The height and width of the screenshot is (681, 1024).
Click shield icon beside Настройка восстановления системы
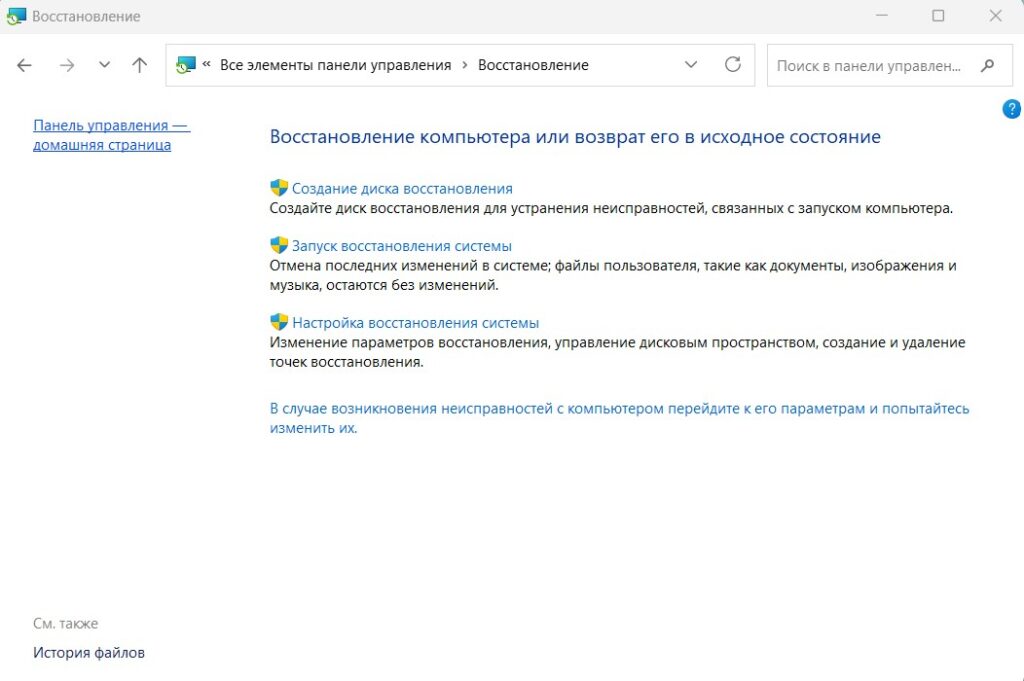[279, 322]
